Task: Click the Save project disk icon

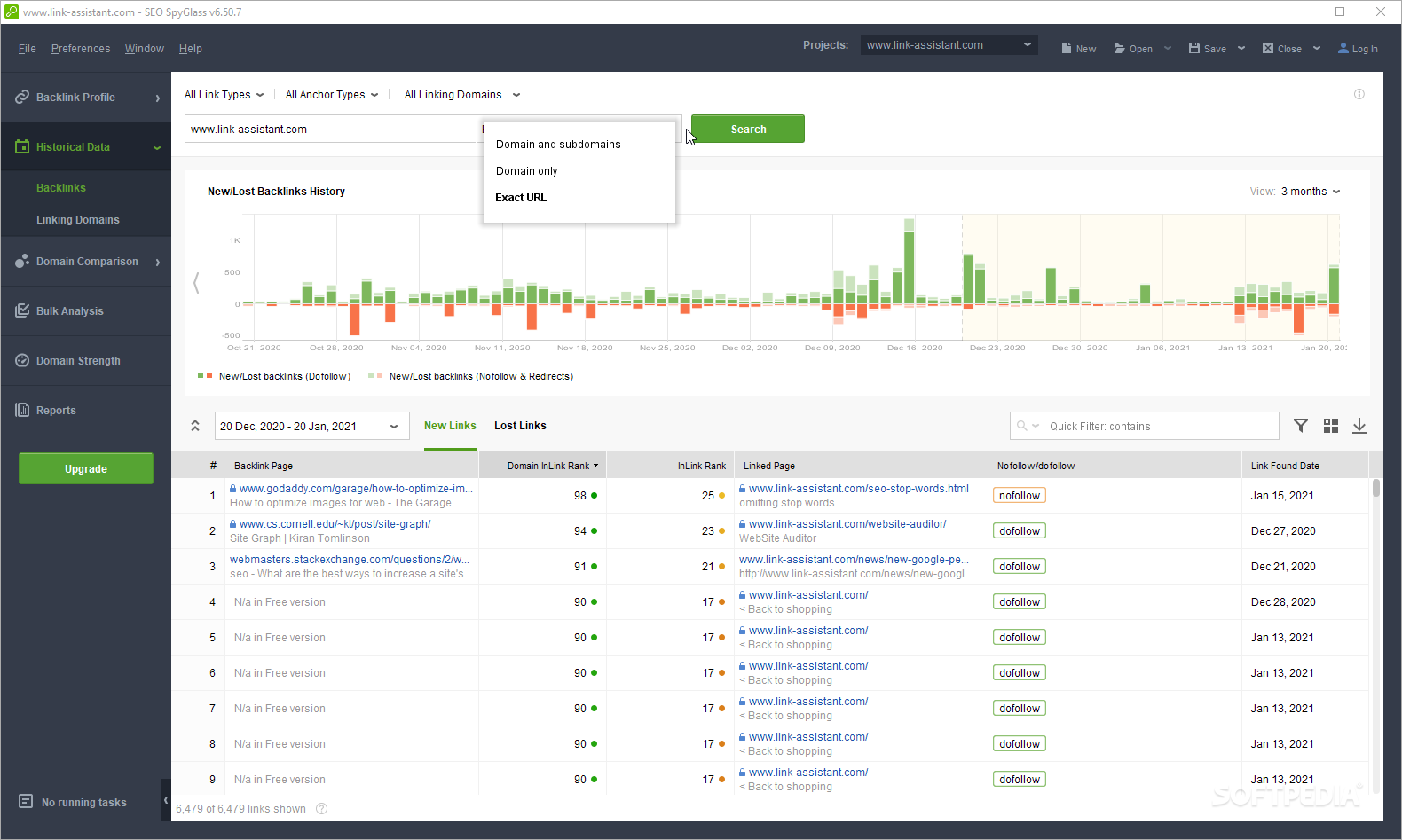Action: pos(1194,48)
